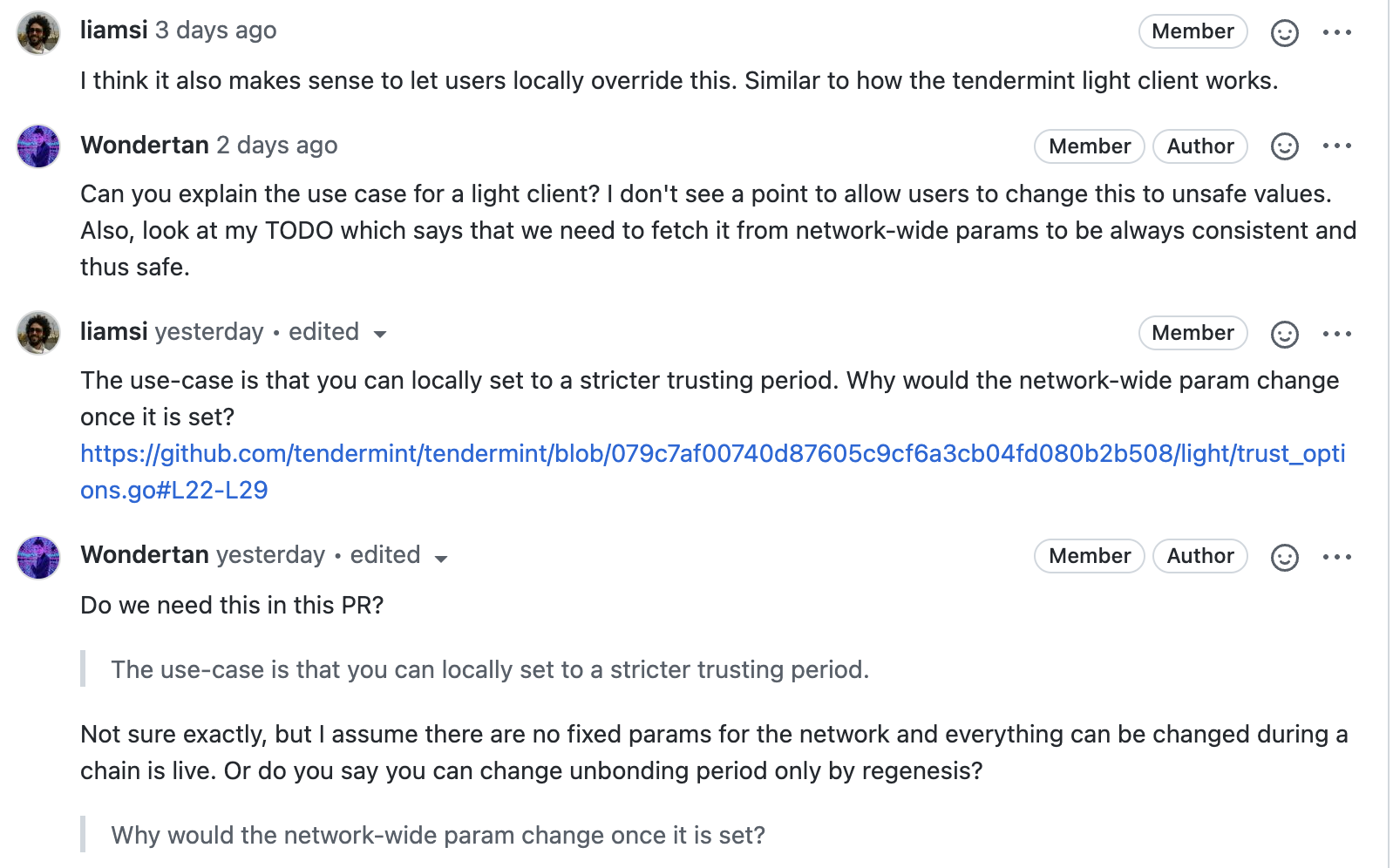Screen dimensions: 1393x868
Task: Click the smiley icon on liamsi's edited comment
Action: click(1284, 334)
